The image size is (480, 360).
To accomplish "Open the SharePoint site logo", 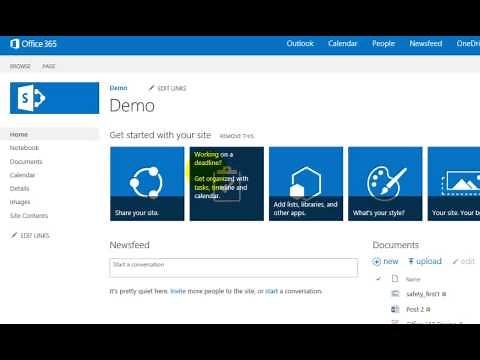I will point(54,98).
